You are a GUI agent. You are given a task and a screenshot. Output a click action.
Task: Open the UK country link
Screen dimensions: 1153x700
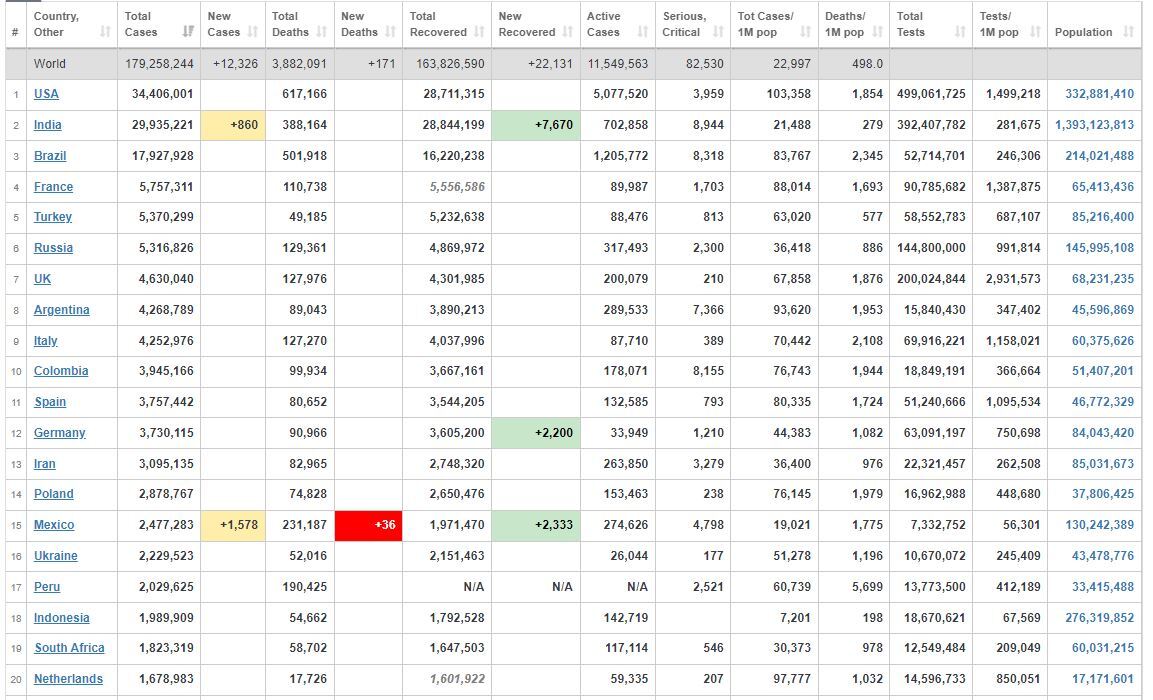point(43,278)
